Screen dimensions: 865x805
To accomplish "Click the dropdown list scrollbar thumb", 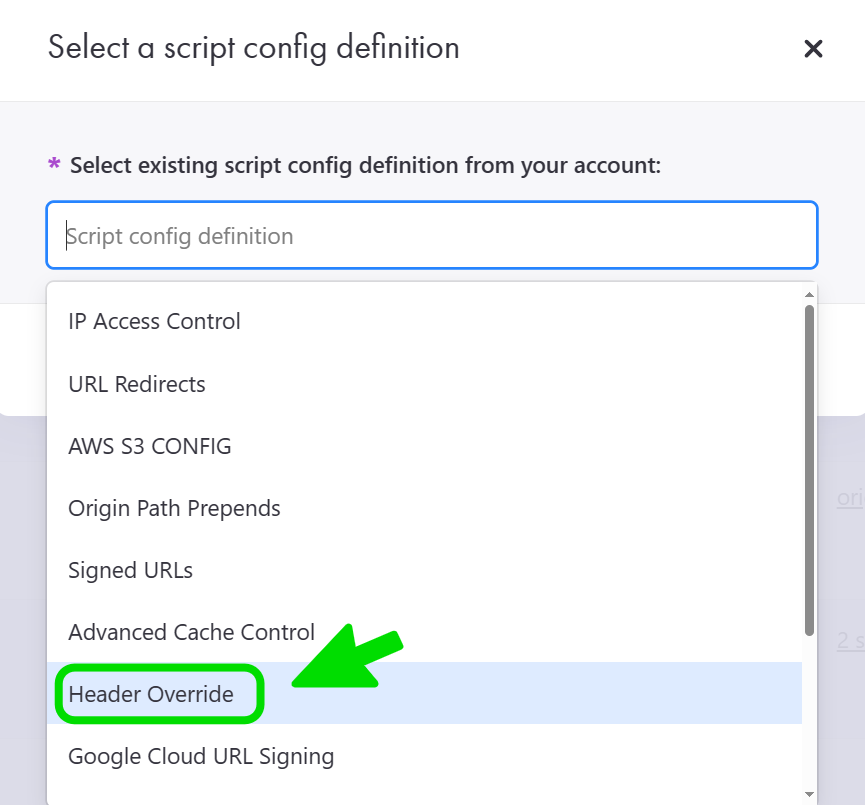I will [809, 468].
